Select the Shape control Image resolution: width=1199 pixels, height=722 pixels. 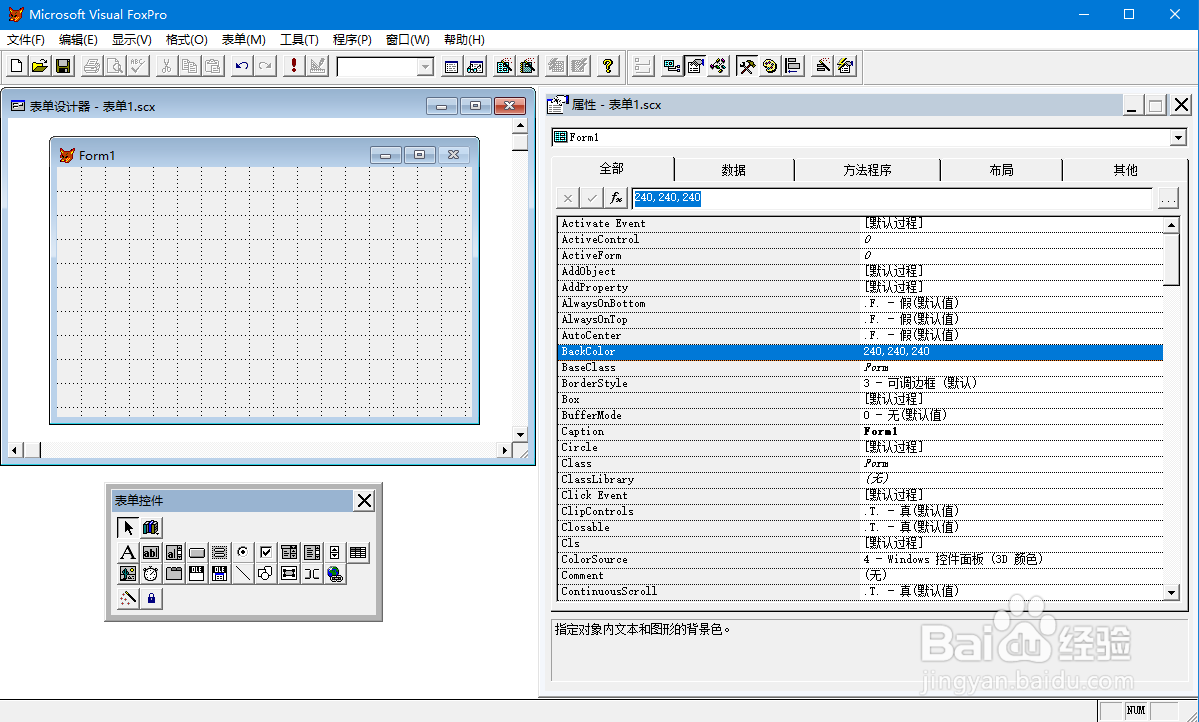(x=265, y=574)
